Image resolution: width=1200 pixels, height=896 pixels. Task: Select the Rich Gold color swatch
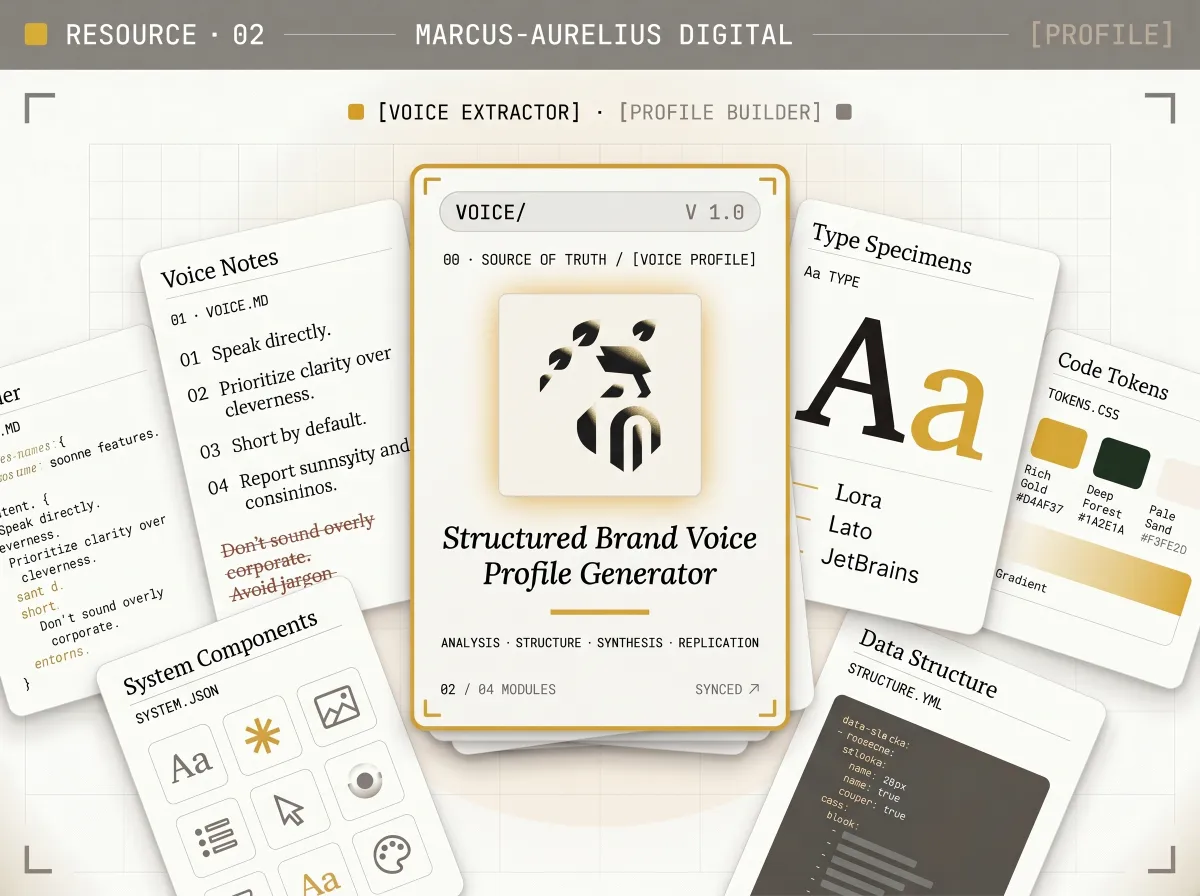(x=1058, y=444)
